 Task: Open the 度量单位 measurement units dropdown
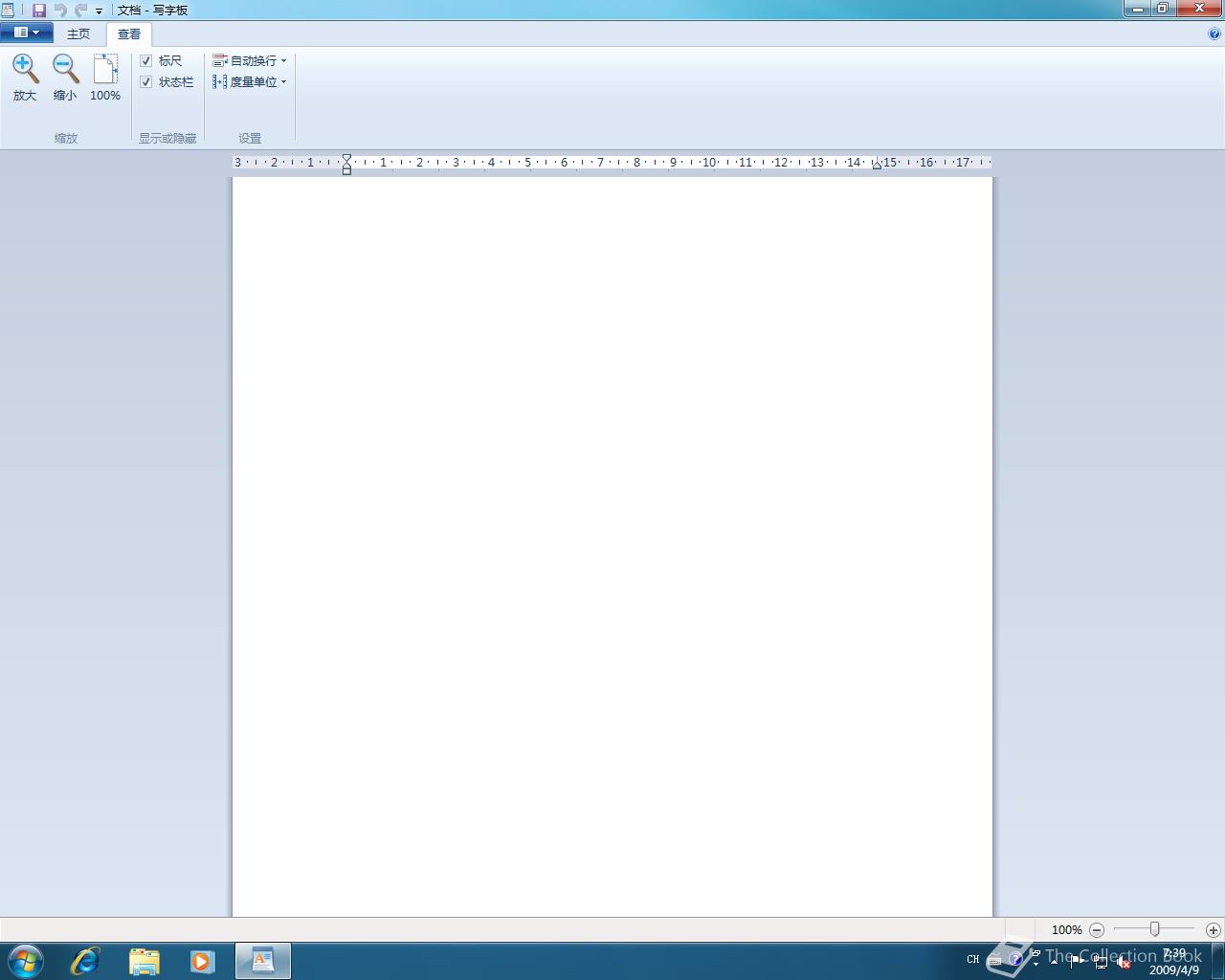pyautogui.click(x=250, y=81)
